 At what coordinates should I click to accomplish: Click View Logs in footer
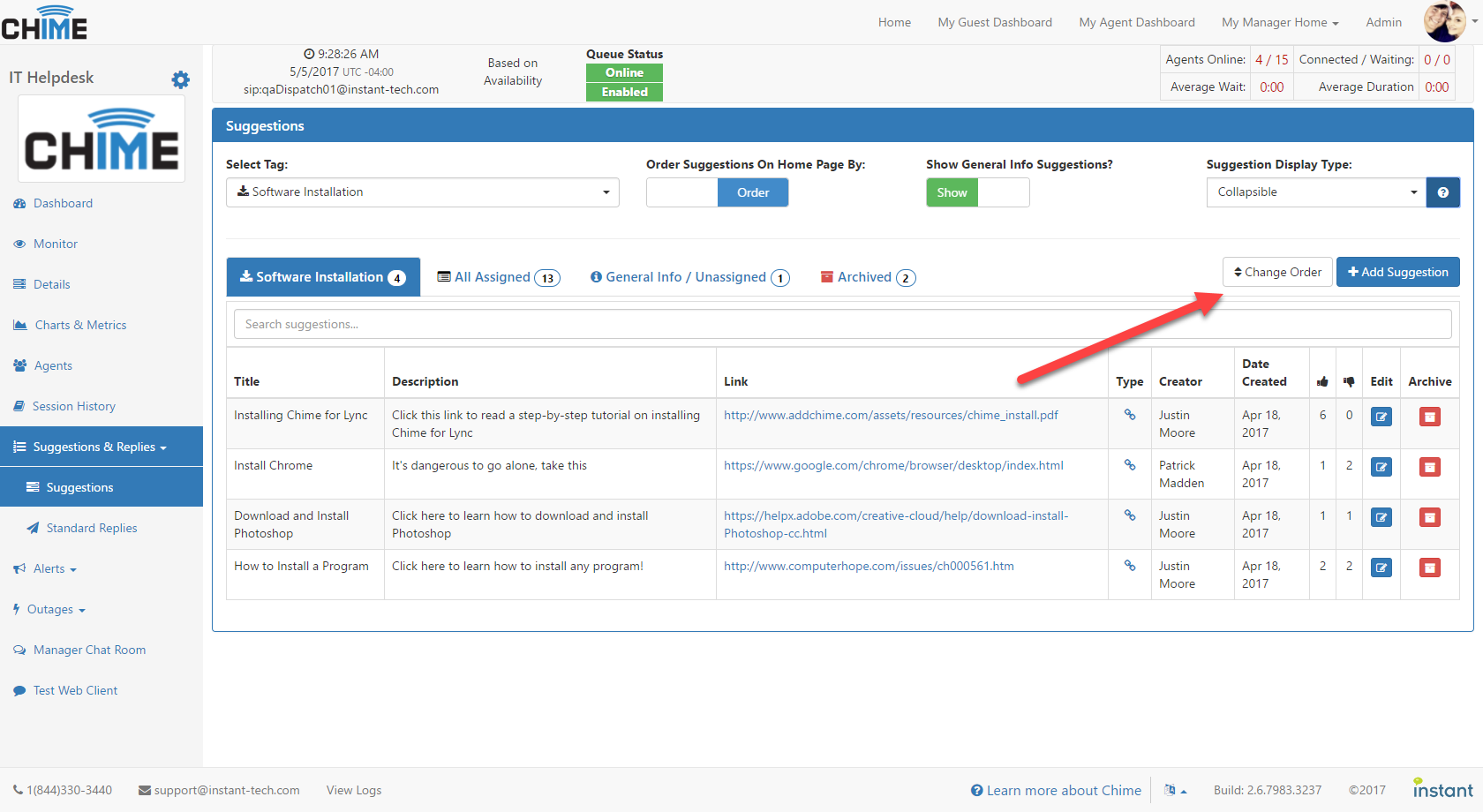coord(354,790)
